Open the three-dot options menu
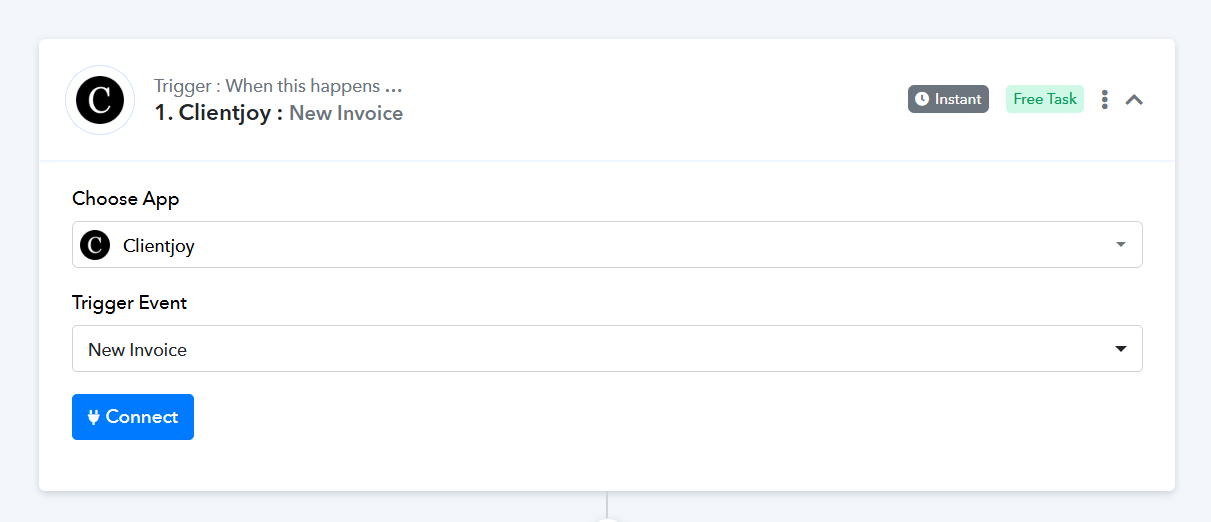Image resolution: width=1211 pixels, height=522 pixels. tap(1105, 99)
